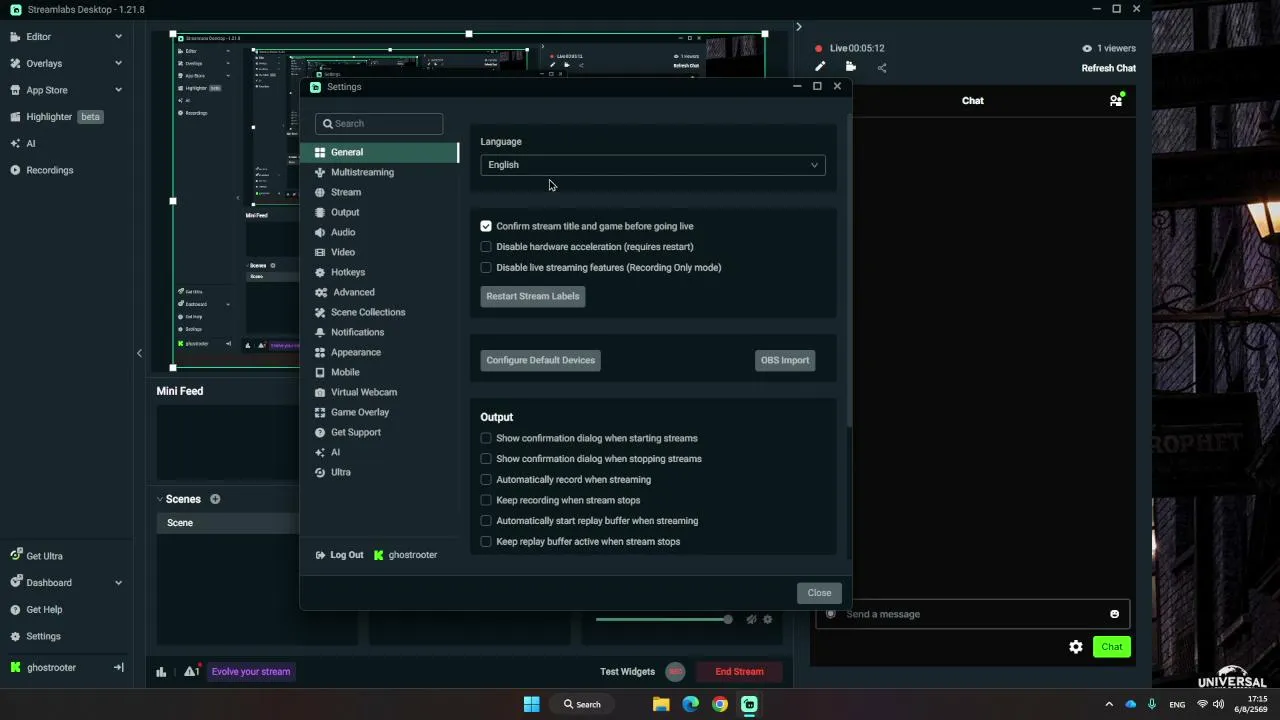Screen dimensions: 1280x720
Task: Launch Microsoft Edge from taskbar
Action: (690, 704)
